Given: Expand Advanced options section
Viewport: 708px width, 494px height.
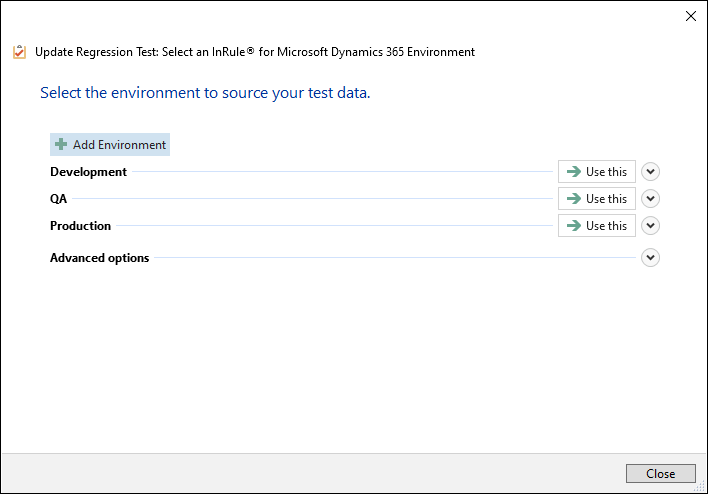Looking at the screenshot, I should pos(650,257).
